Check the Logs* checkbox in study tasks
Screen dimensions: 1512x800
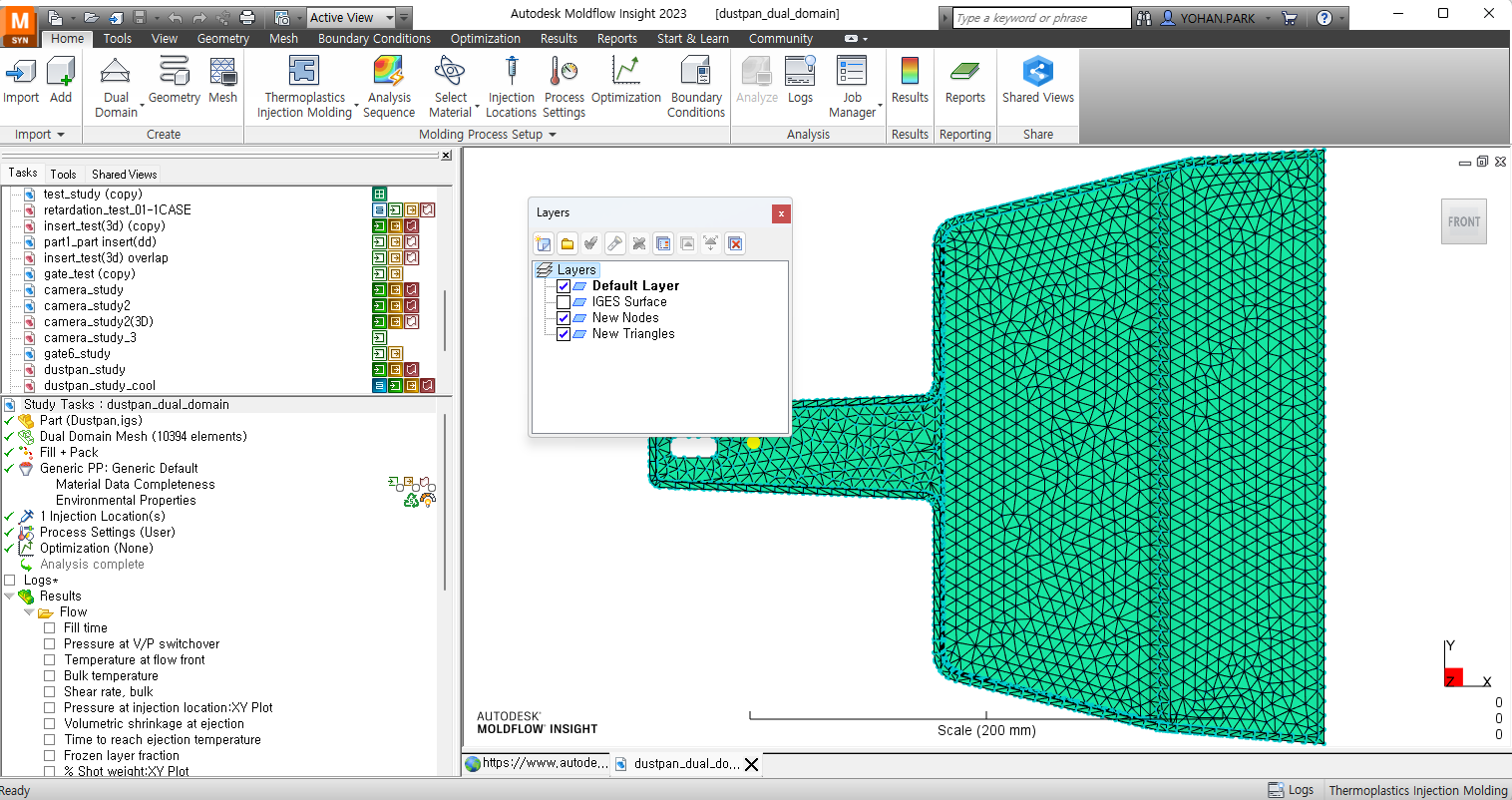(10, 581)
